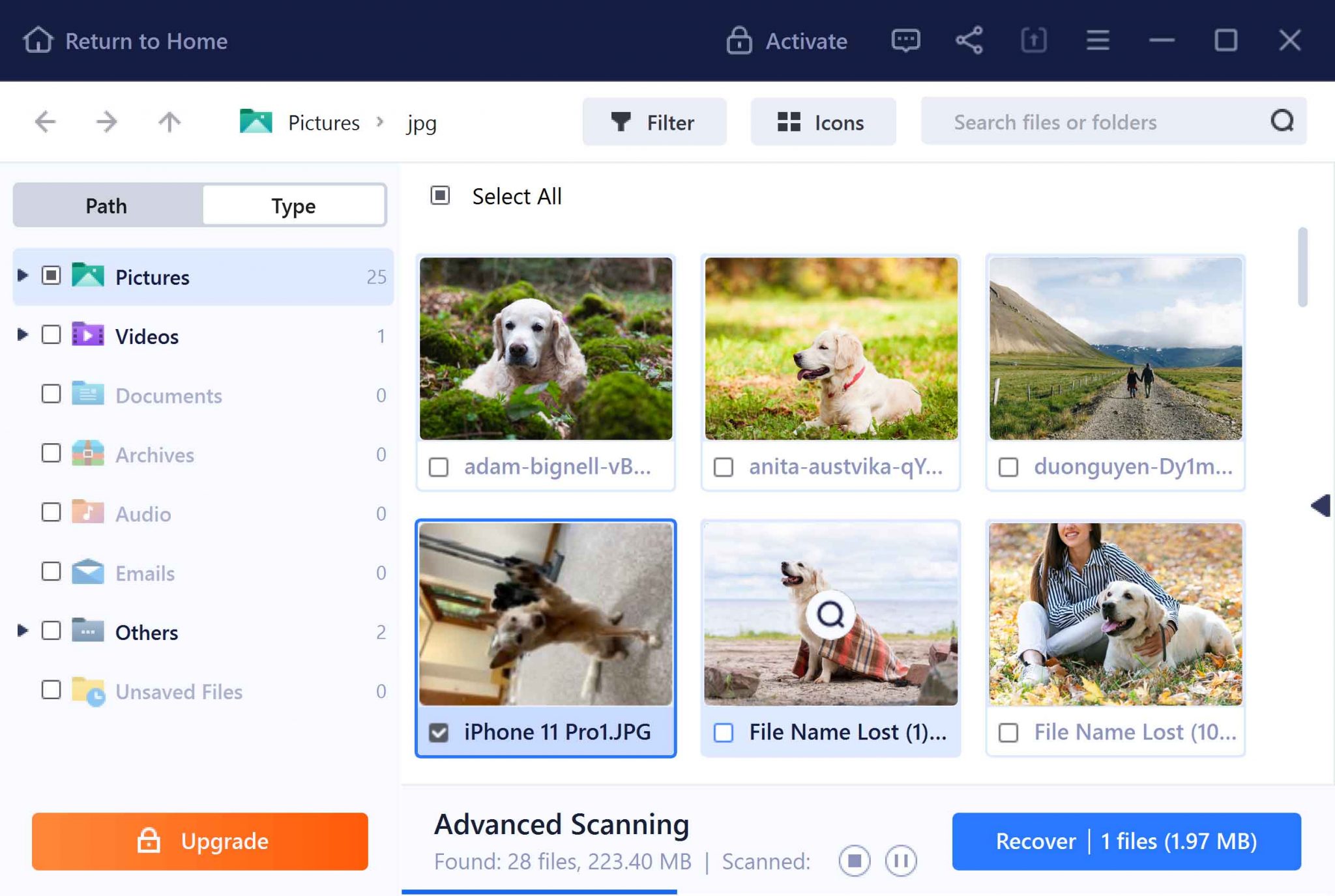This screenshot has width=1335, height=896.
Task: Switch to the Type tab
Action: 294,205
